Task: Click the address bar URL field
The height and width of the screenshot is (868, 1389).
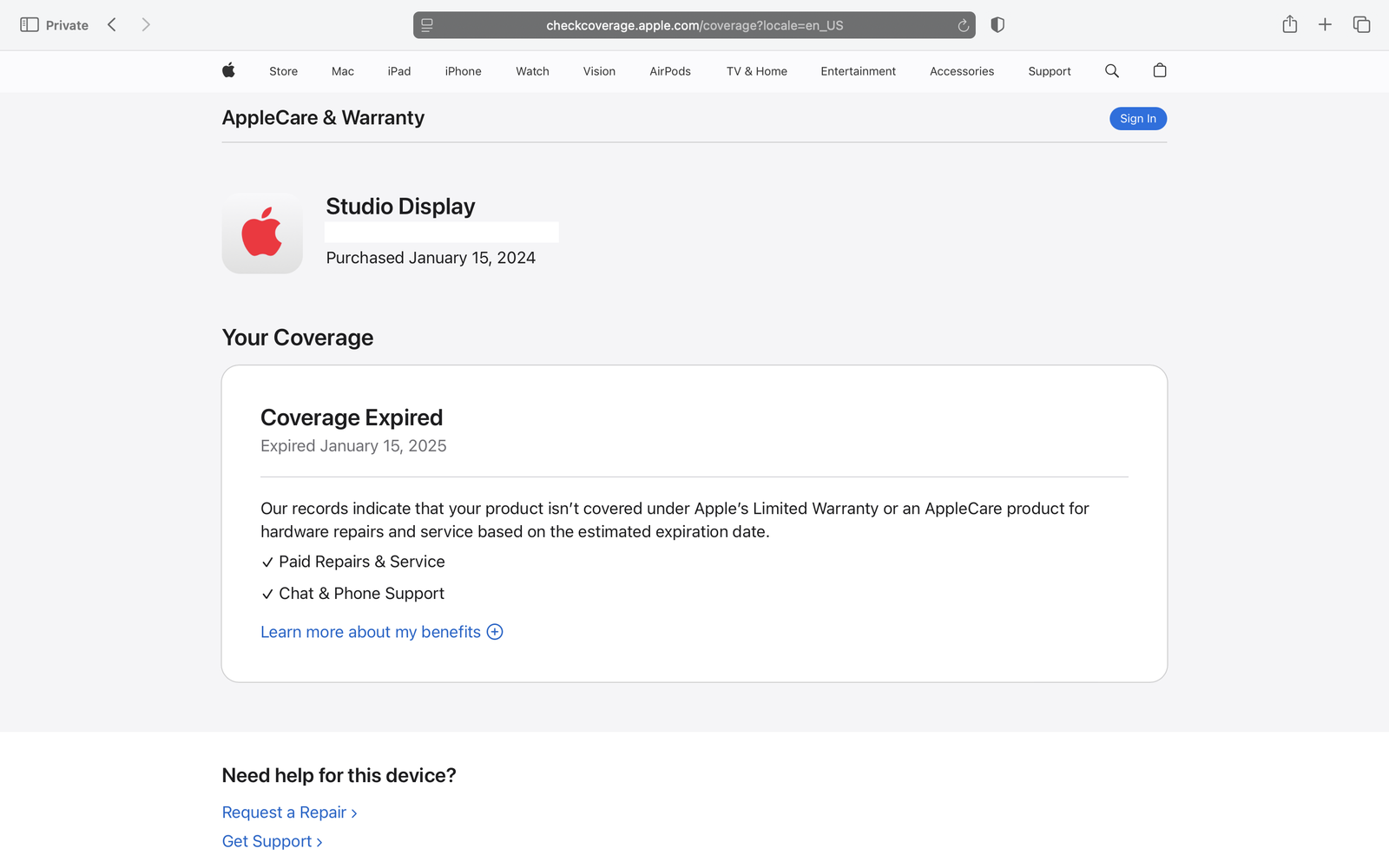Action: coord(694,25)
